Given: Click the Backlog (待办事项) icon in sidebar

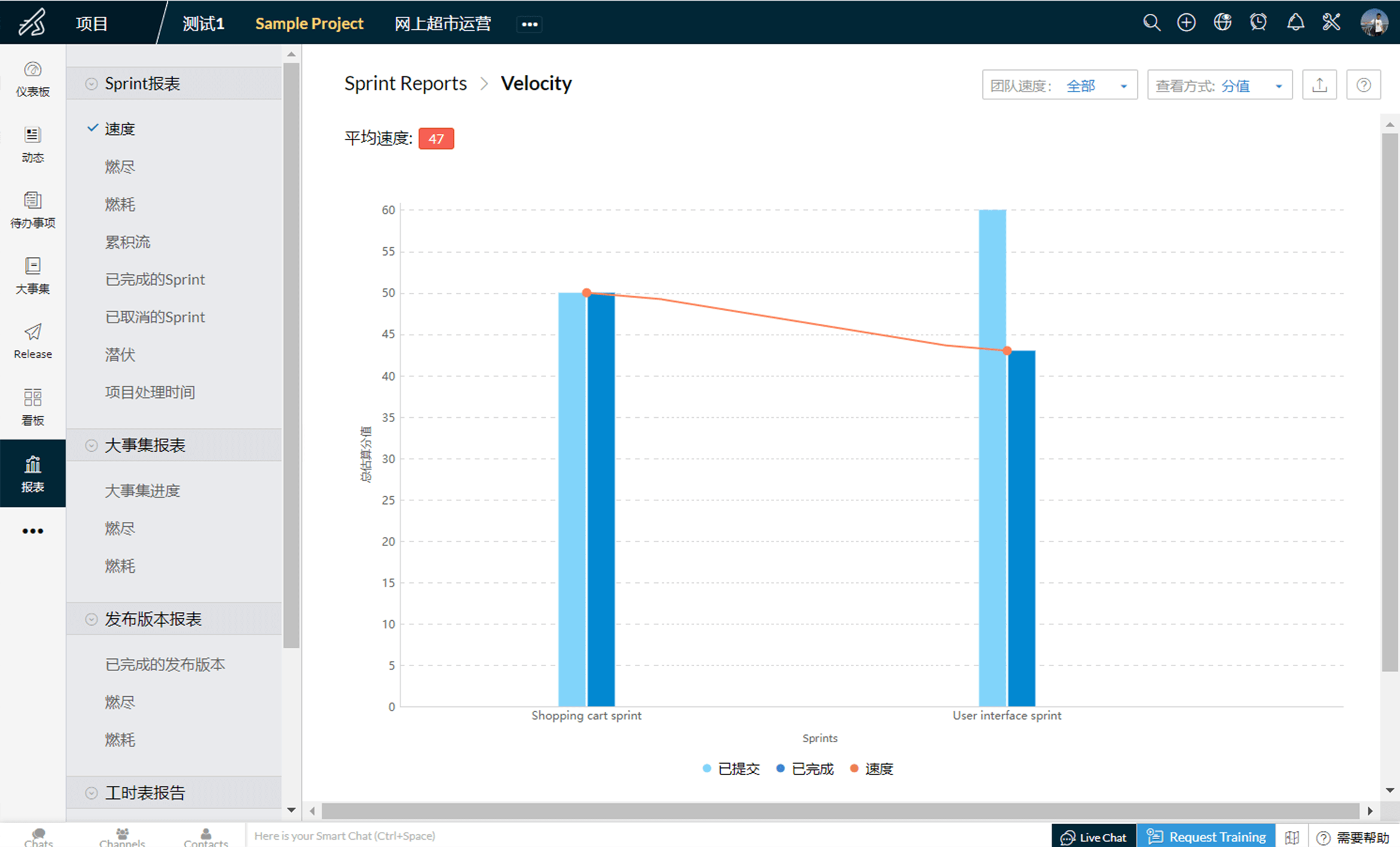Looking at the screenshot, I should 32,208.
